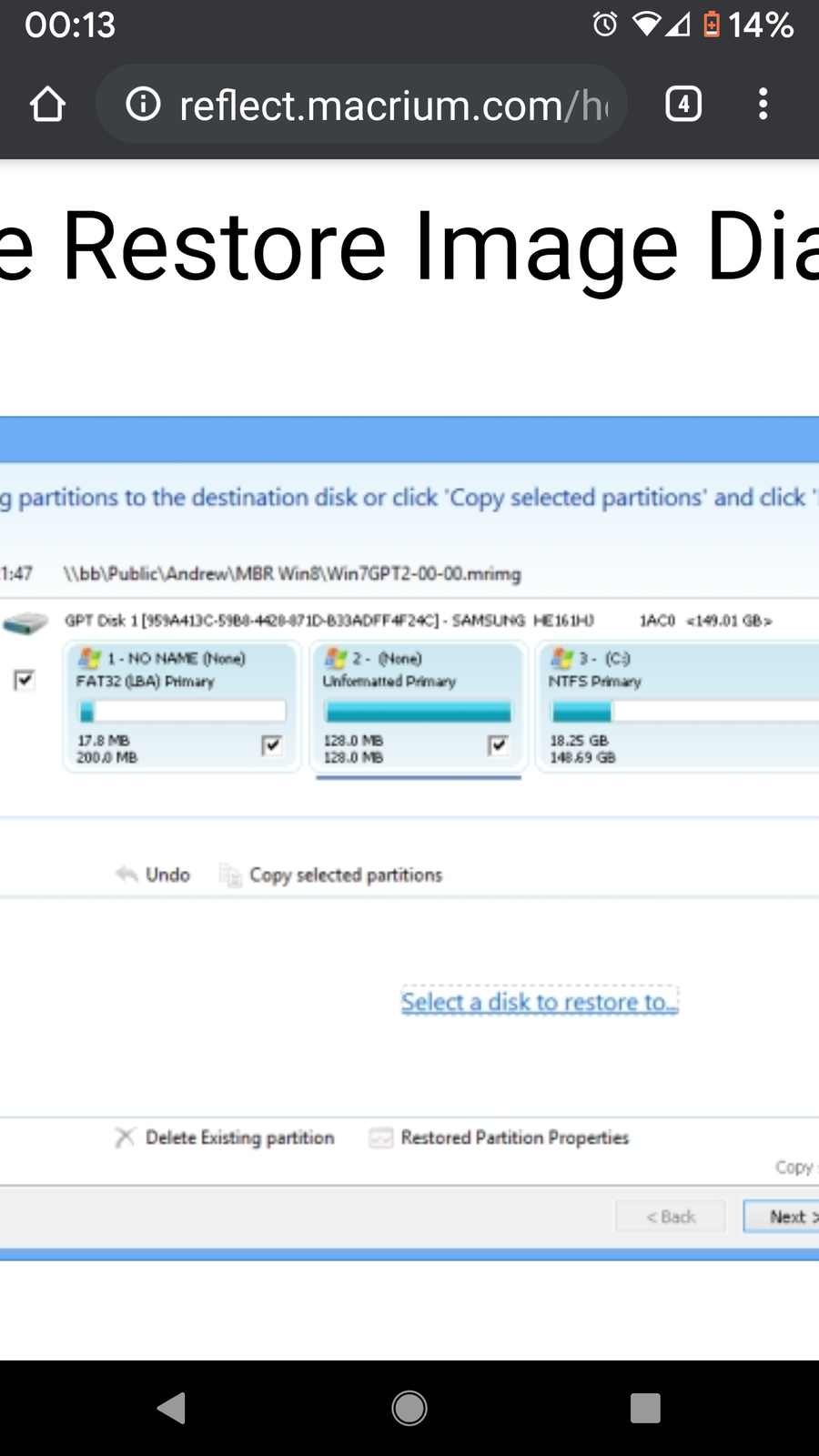Tap the Android back navigation button
The width and height of the screenshot is (819, 1456).
172,1408
